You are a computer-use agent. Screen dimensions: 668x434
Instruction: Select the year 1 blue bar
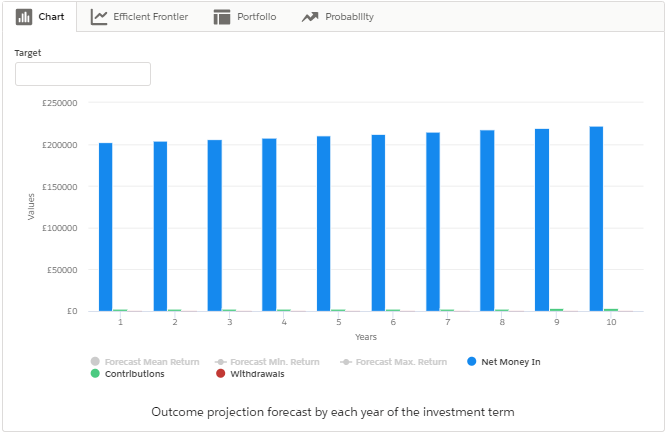106,227
